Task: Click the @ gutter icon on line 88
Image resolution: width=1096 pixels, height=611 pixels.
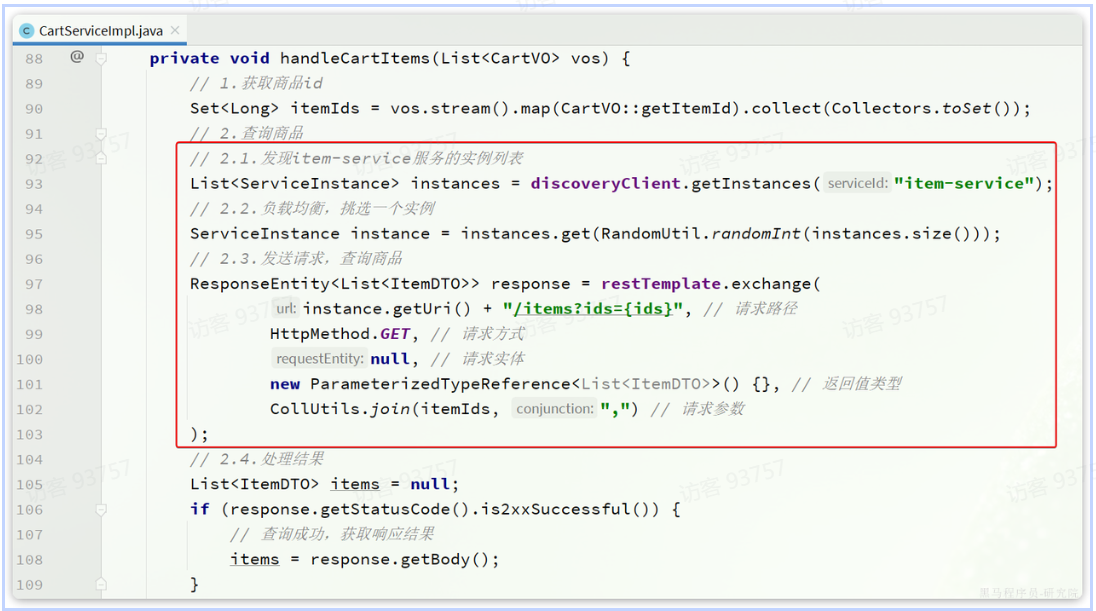Action: [77, 57]
